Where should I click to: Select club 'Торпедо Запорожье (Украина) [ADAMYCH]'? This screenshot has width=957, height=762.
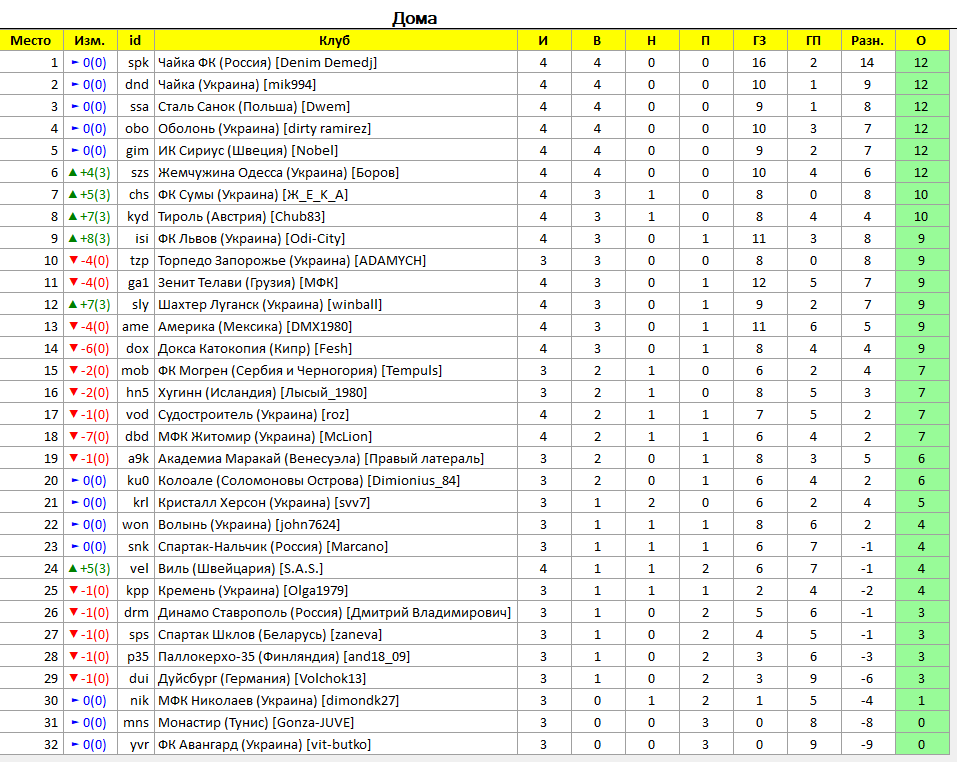coord(292,261)
